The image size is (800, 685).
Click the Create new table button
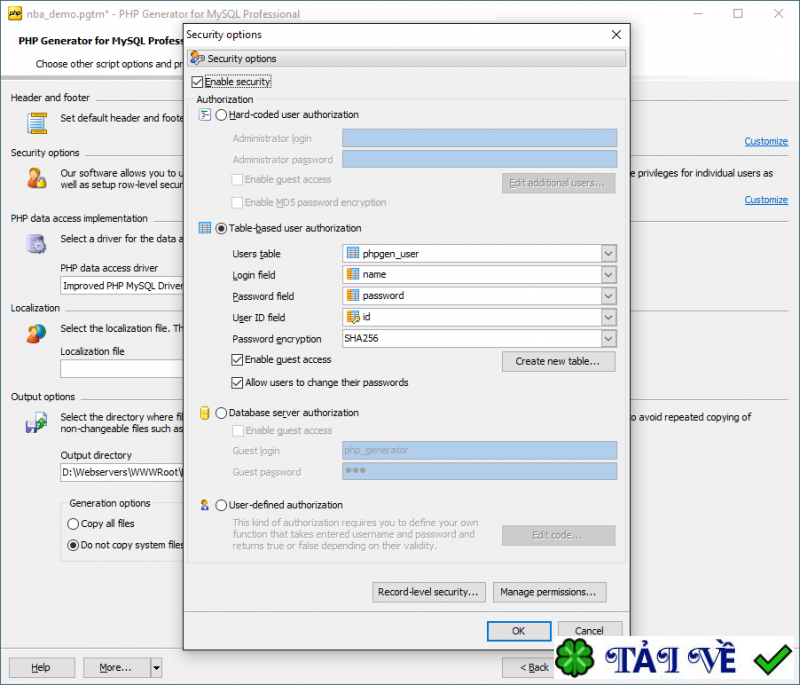click(x=558, y=361)
